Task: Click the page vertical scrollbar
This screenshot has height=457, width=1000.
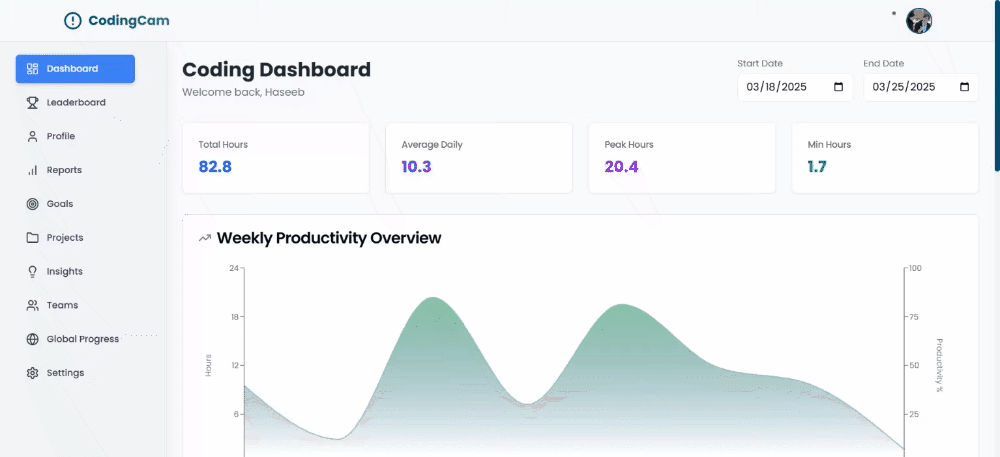Action: 997,86
